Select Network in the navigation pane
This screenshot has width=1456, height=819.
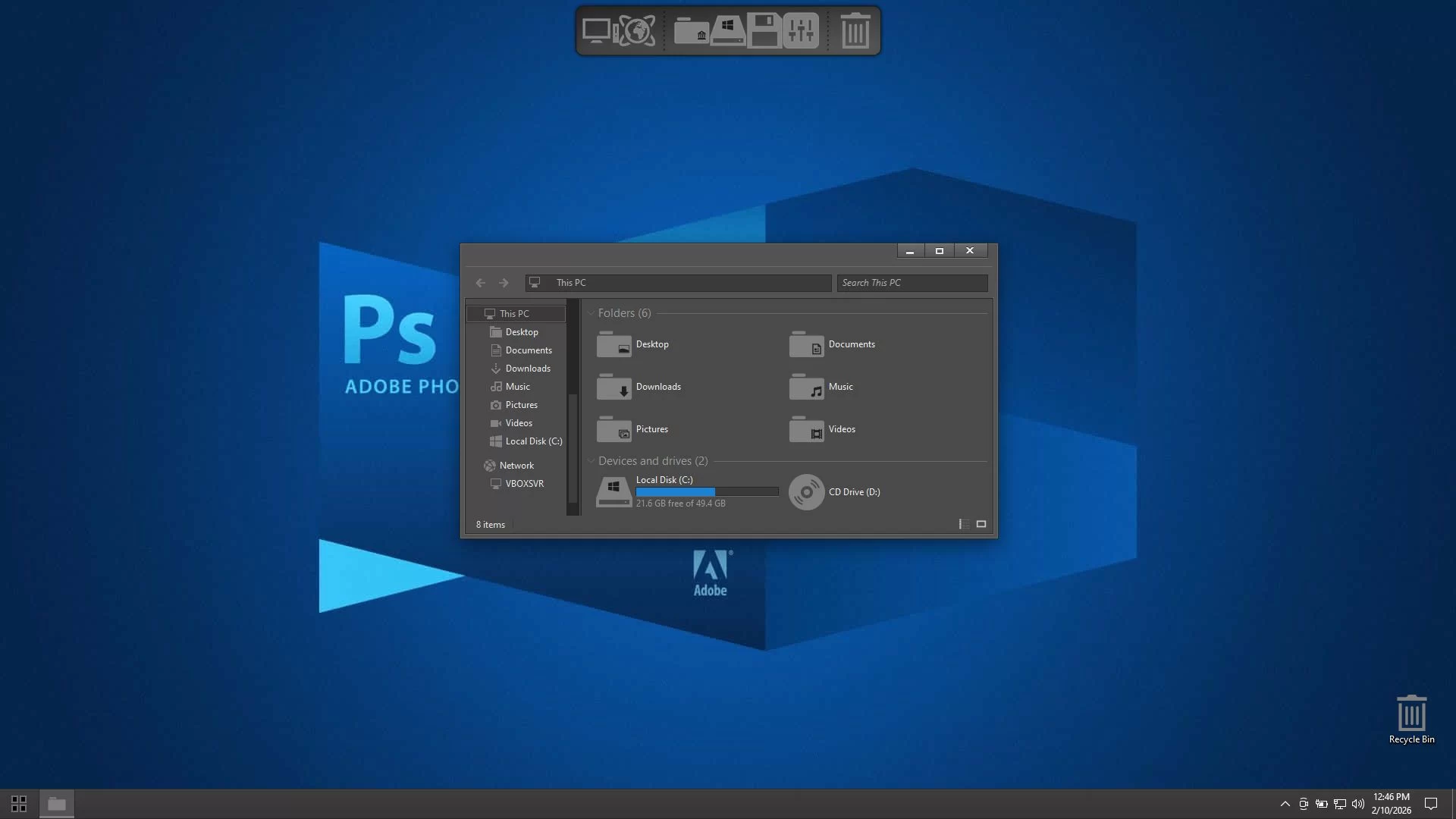516,466
